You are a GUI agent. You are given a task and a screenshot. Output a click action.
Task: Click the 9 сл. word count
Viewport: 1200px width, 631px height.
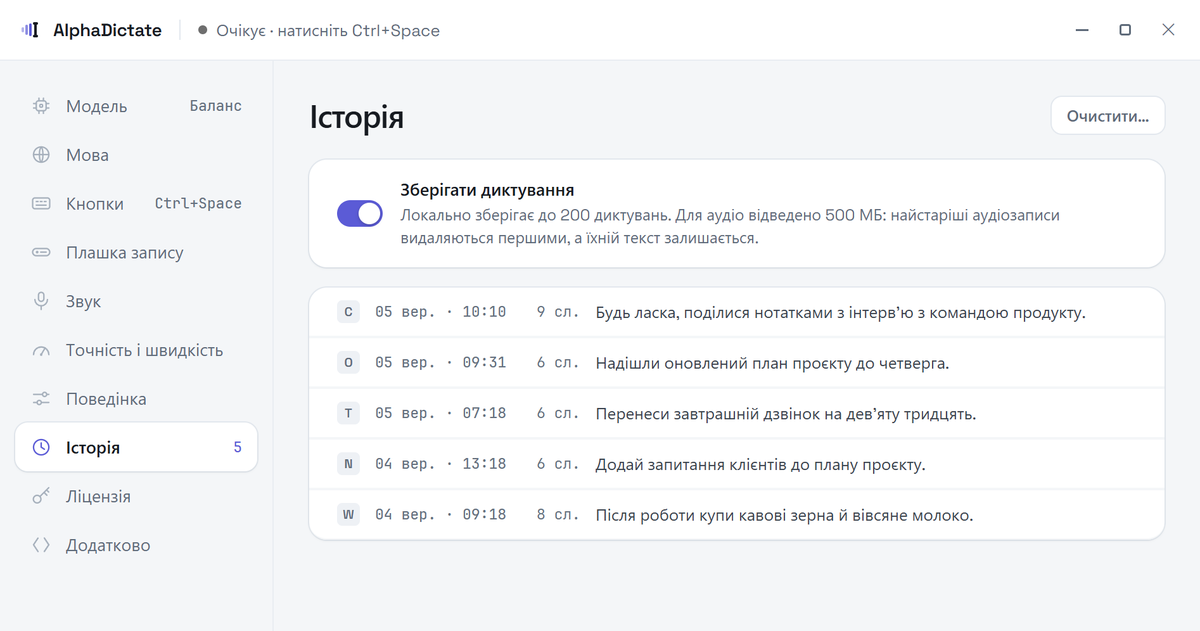(x=558, y=312)
